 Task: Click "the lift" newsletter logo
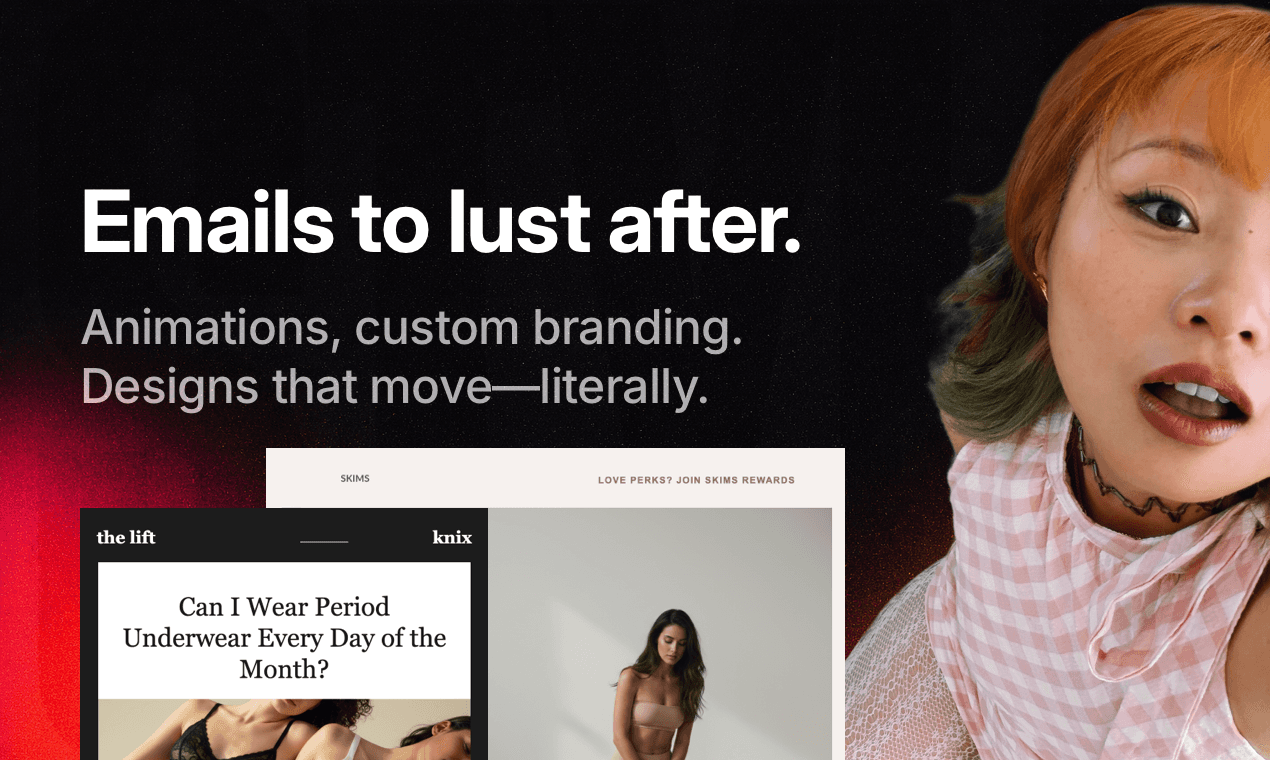[126, 537]
